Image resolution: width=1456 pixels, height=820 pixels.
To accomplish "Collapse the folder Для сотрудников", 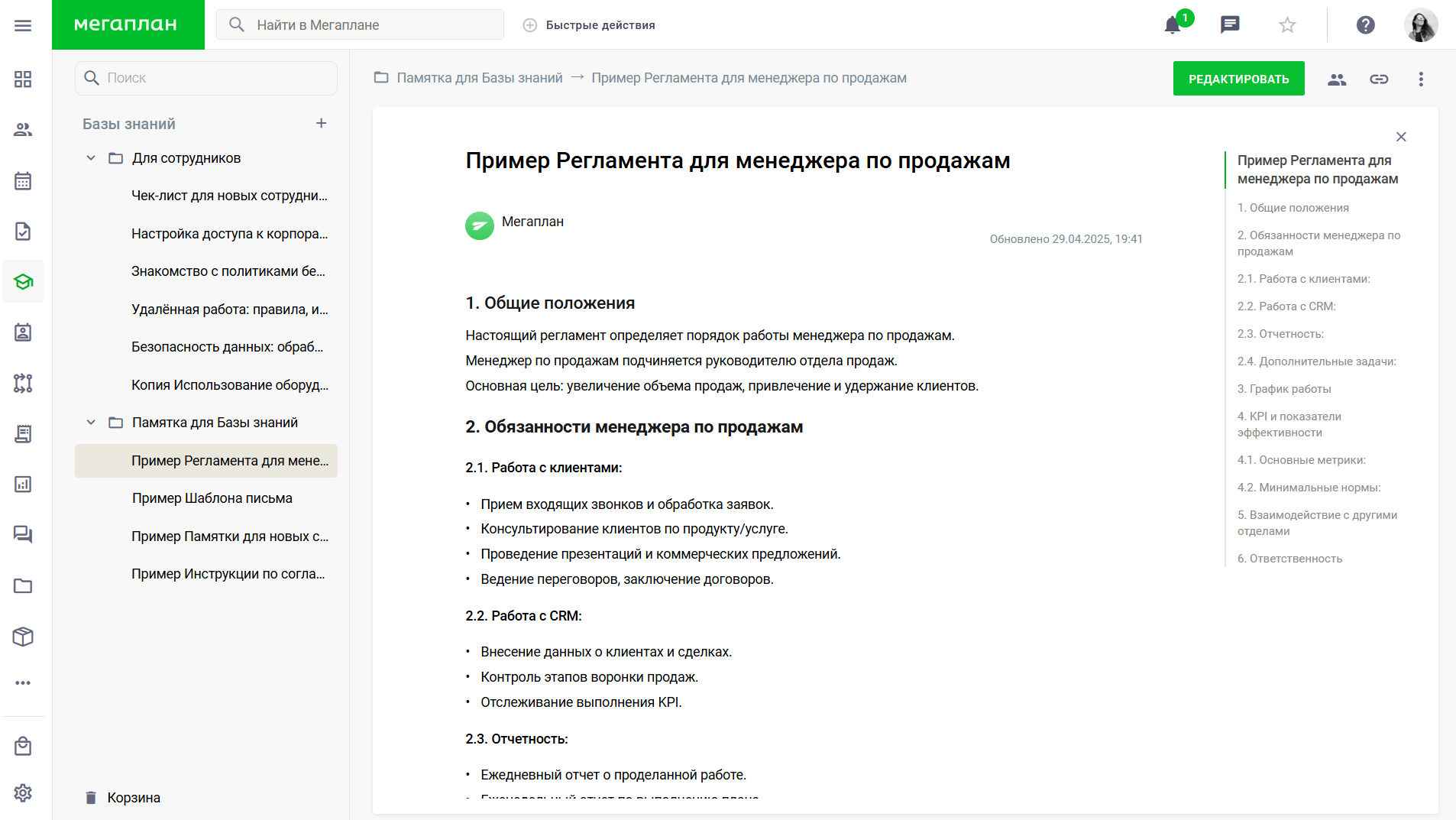I will click(x=91, y=157).
